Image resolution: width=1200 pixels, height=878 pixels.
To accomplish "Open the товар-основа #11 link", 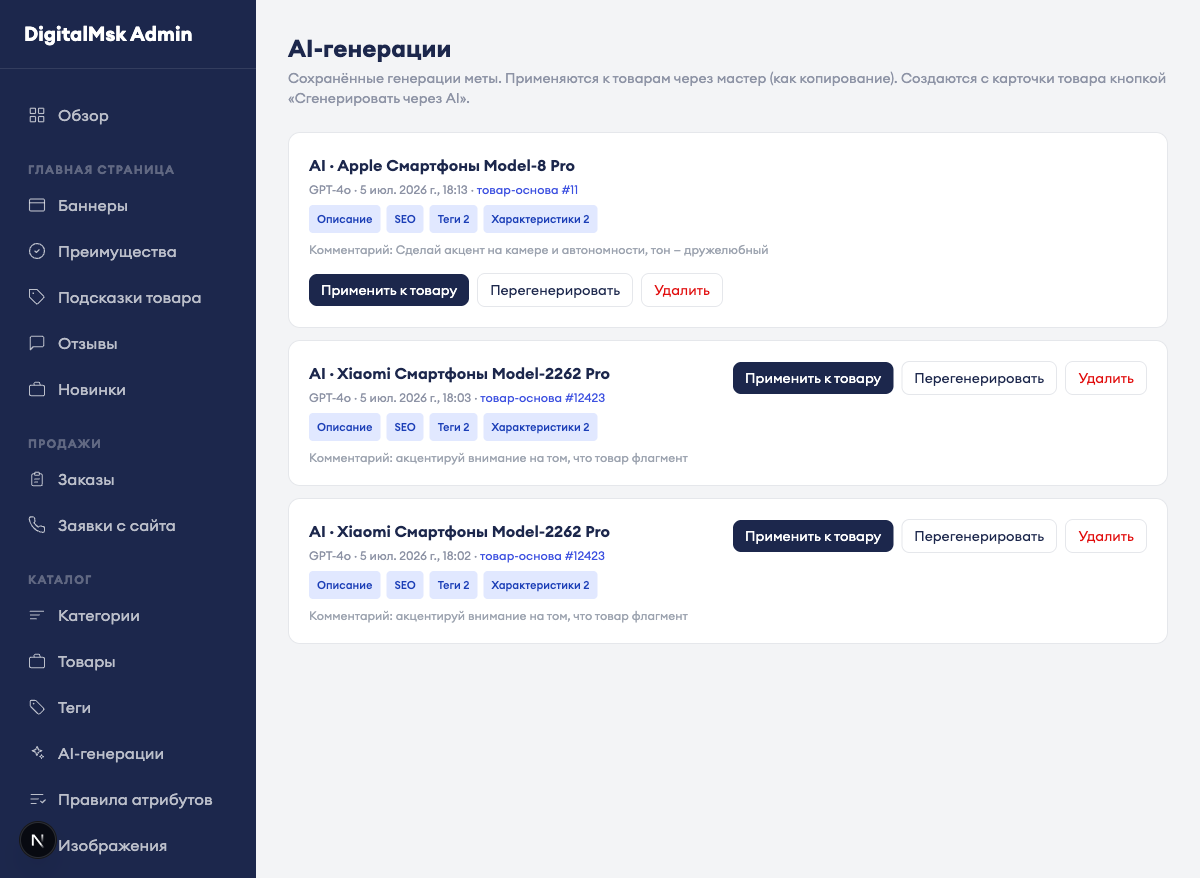I will [x=527, y=190].
